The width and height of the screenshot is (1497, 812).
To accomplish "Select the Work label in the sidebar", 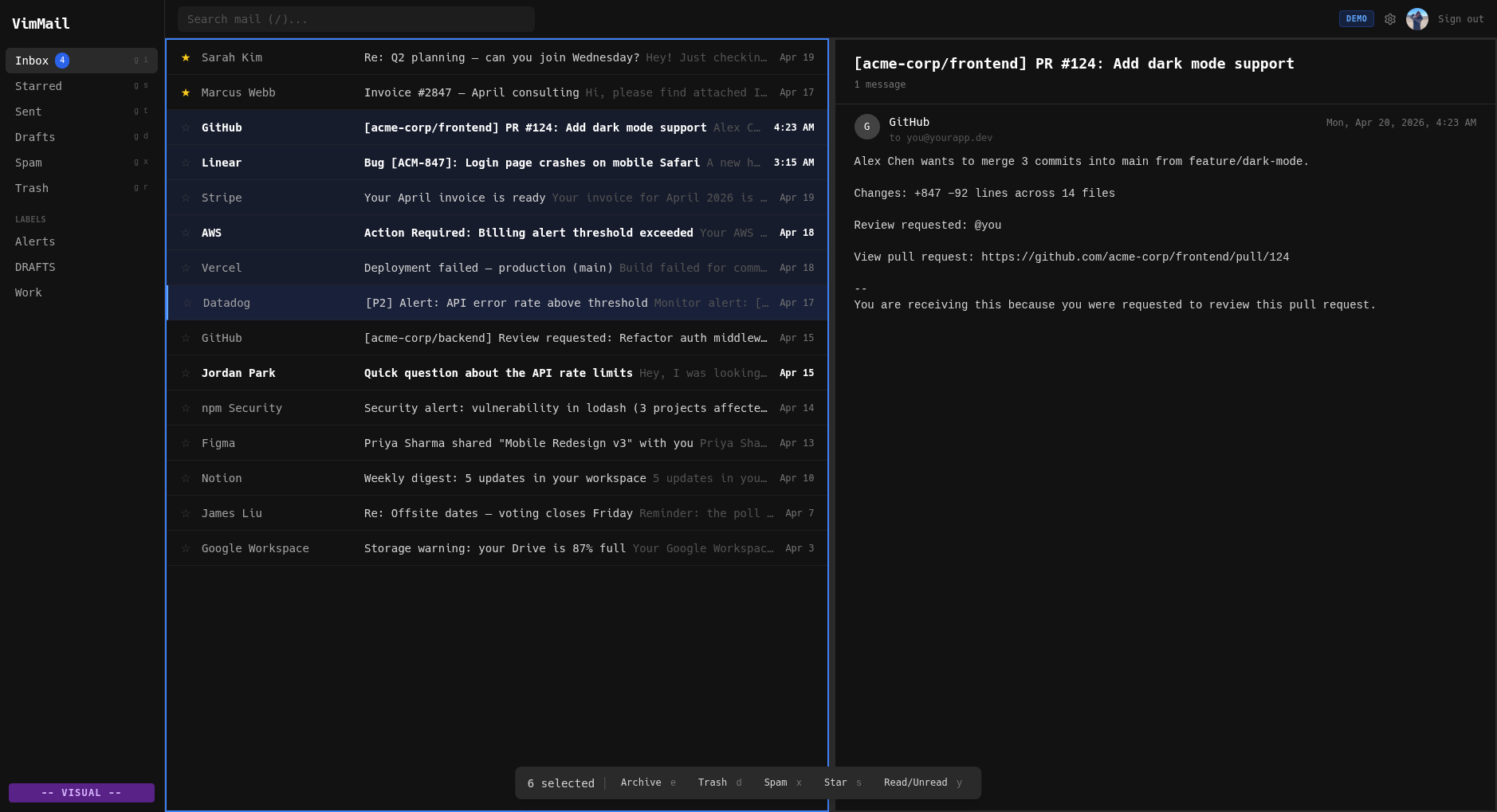I will tap(28, 292).
